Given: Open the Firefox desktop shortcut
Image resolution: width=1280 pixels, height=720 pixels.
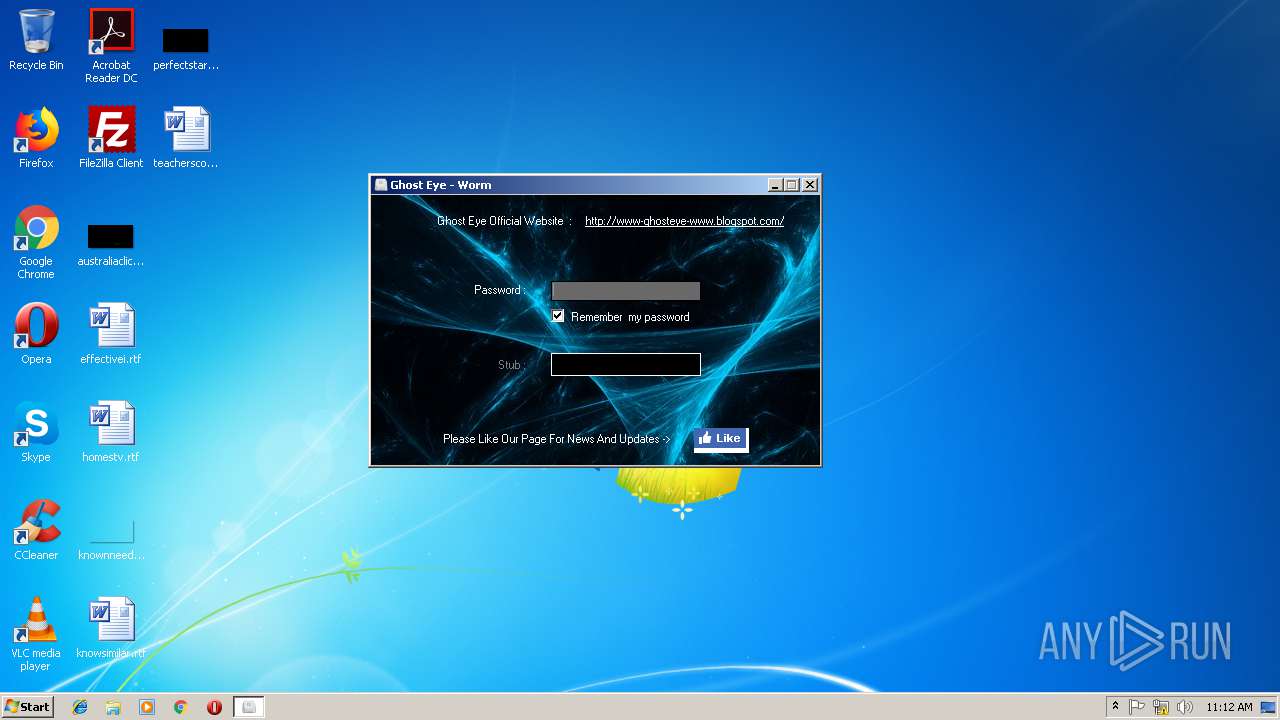Looking at the screenshot, I should [x=36, y=138].
